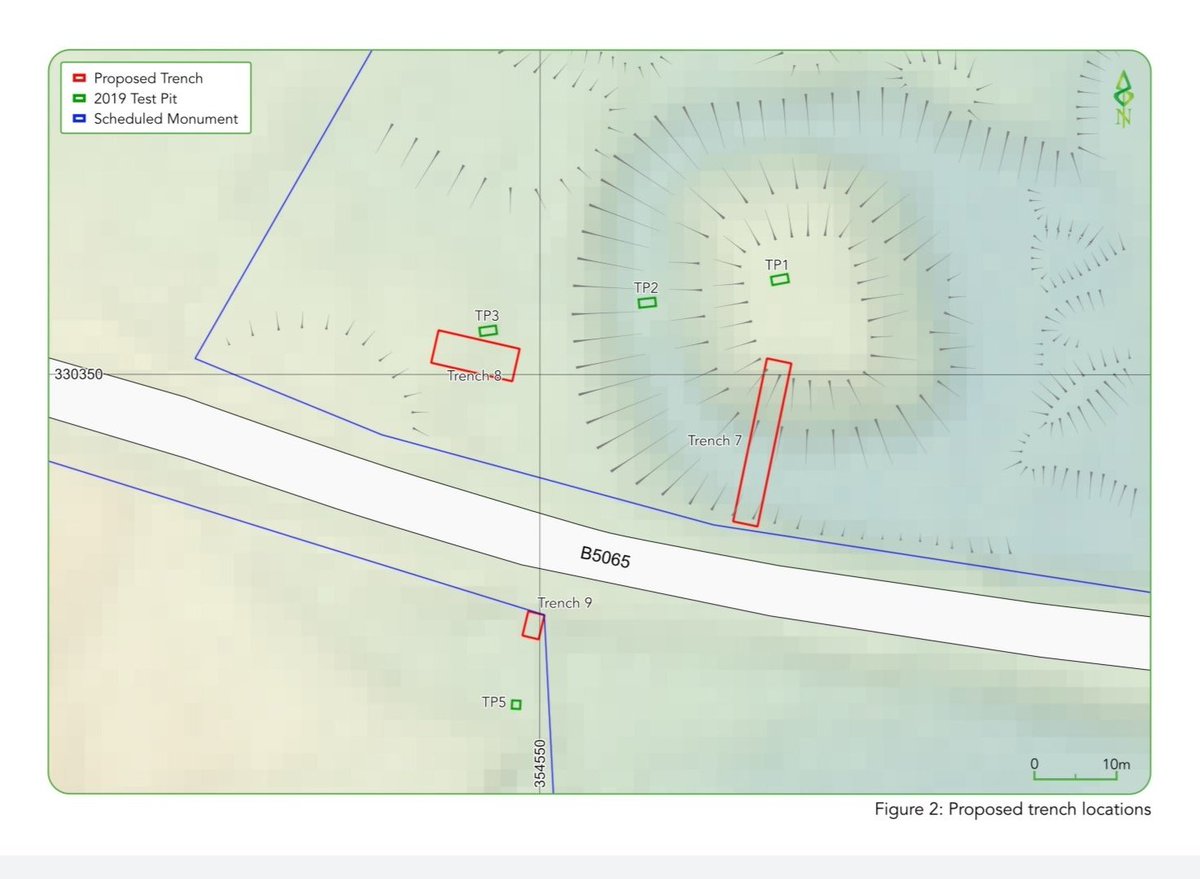Image resolution: width=1200 pixels, height=879 pixels.
Task: Click the "TP2" label text
Action: (x=647, y=287)
